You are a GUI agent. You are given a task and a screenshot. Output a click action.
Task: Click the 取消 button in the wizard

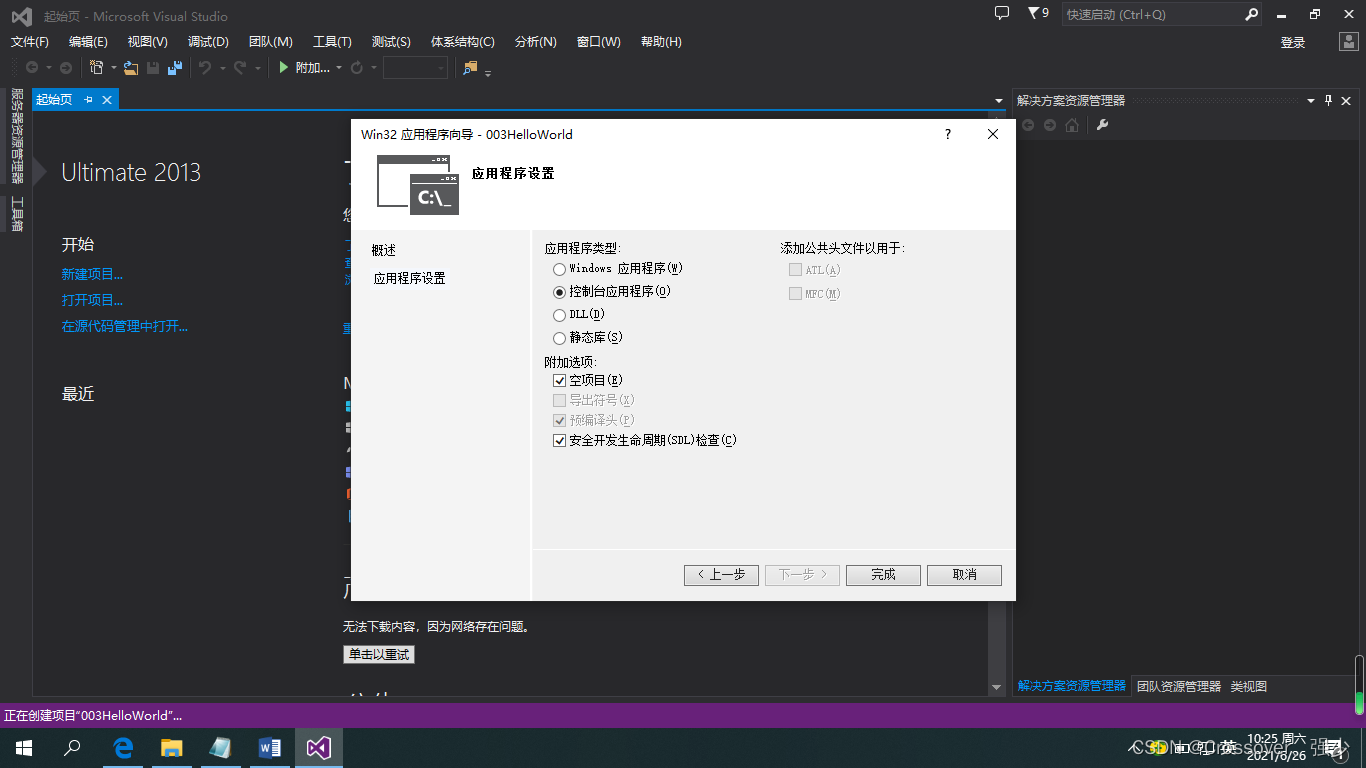coord(964,575)
